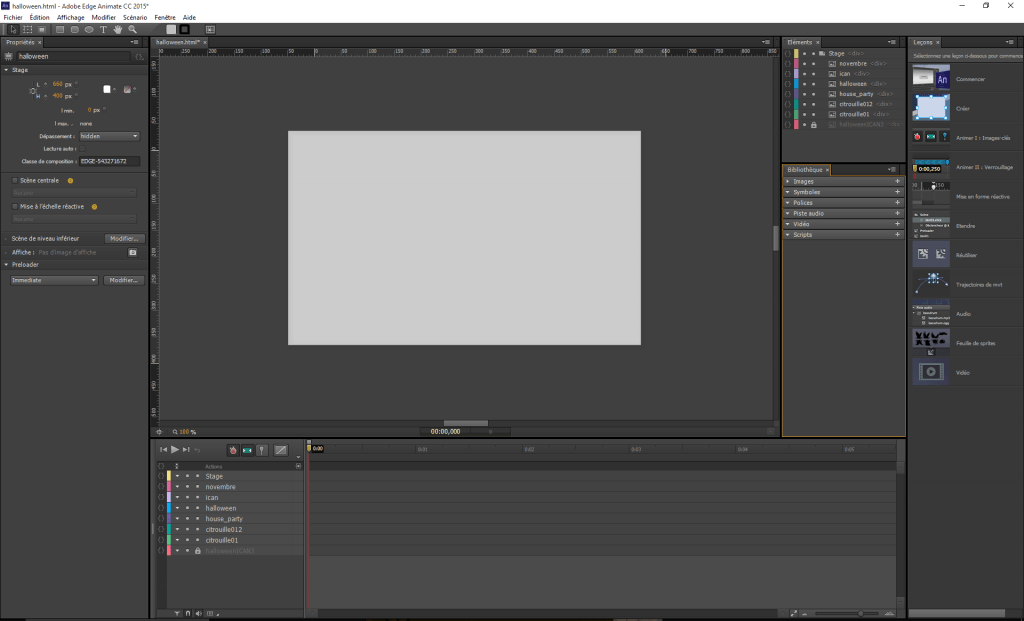Click the filter animated elements icon
1024x621 pixels.
[x=177, y=614]
